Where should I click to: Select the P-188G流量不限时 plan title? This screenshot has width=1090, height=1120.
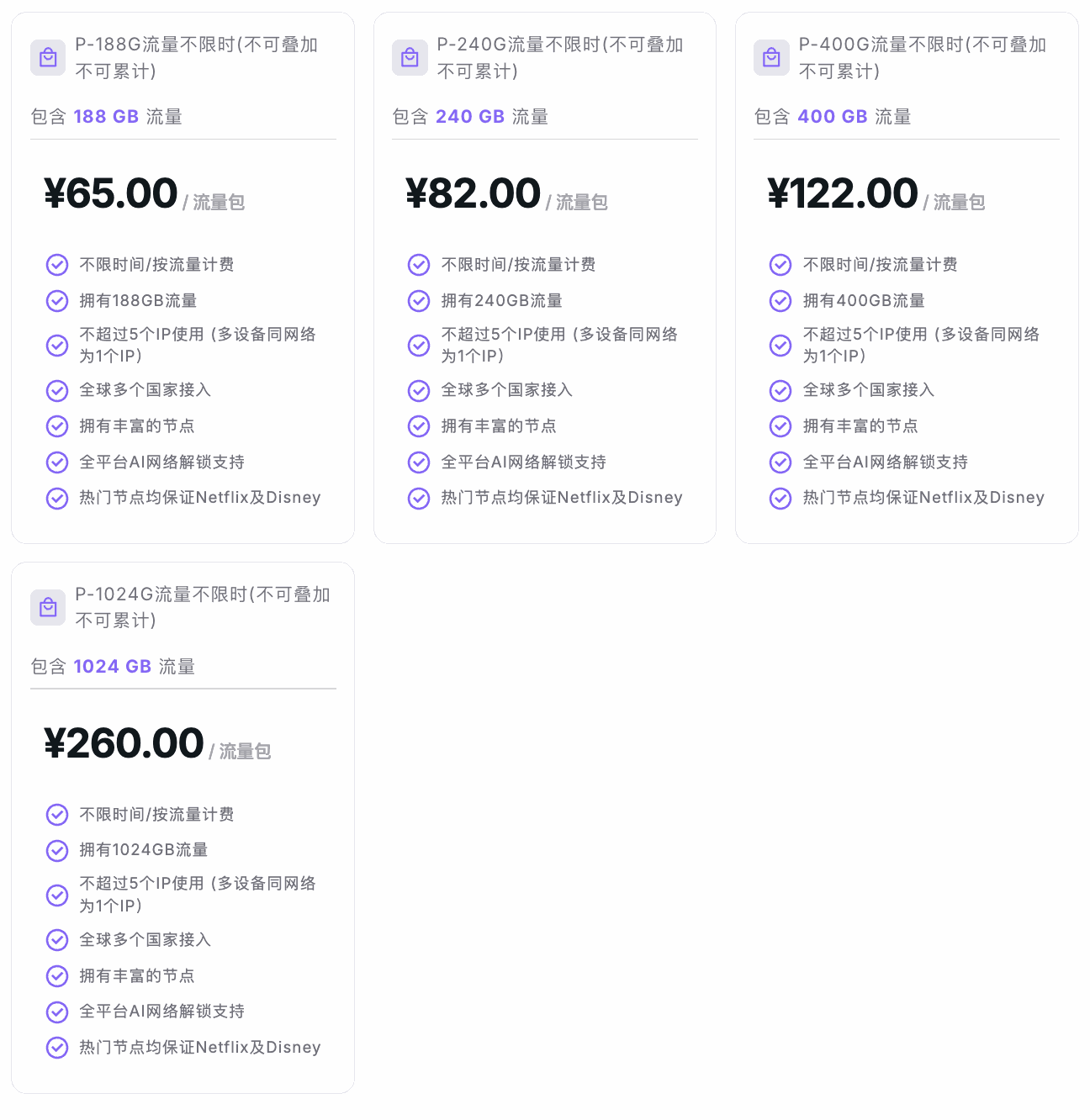(197, 58)
